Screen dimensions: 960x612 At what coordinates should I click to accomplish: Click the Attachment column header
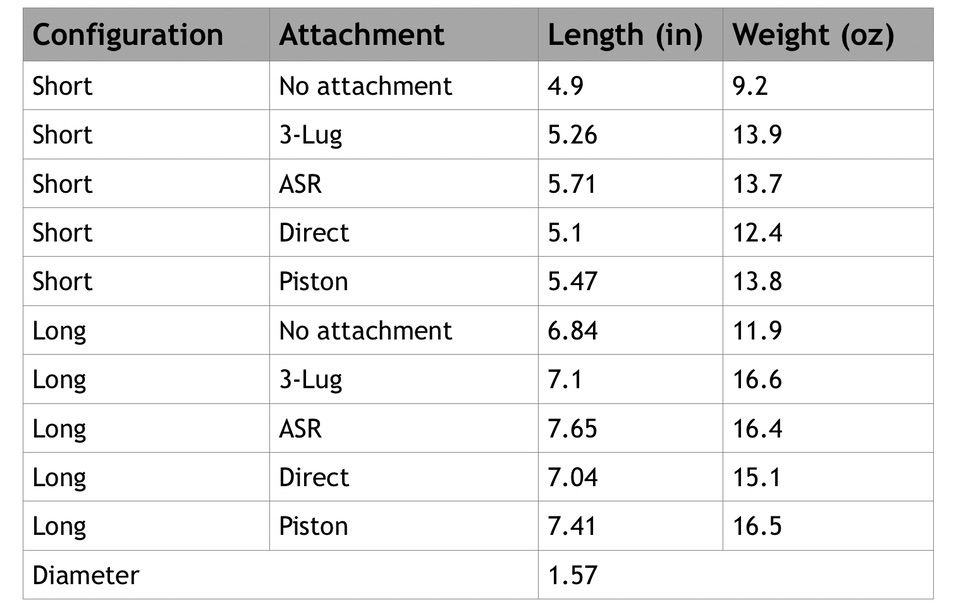404,35
